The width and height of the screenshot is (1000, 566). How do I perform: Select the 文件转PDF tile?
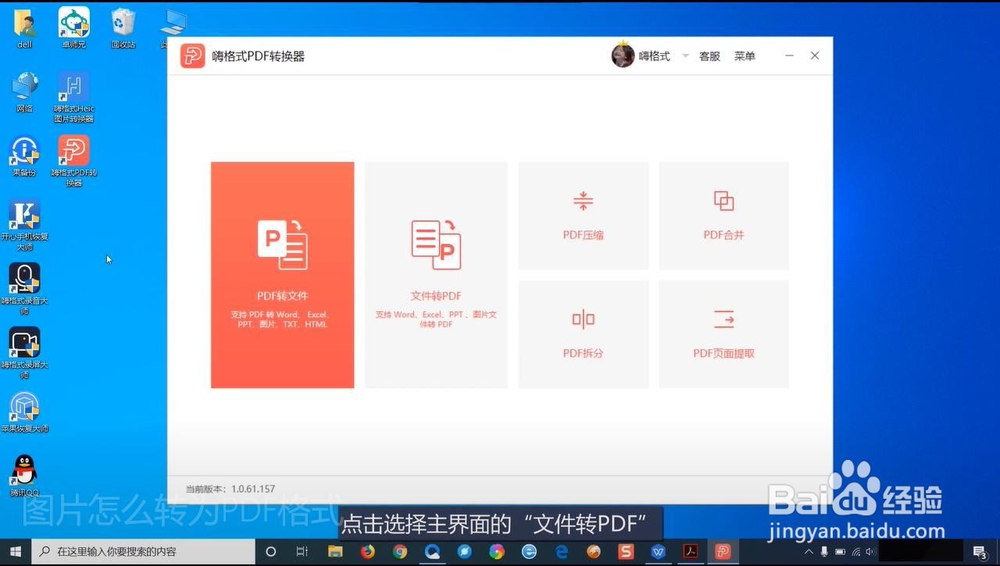pyautogui.click(x=436, y=275)
